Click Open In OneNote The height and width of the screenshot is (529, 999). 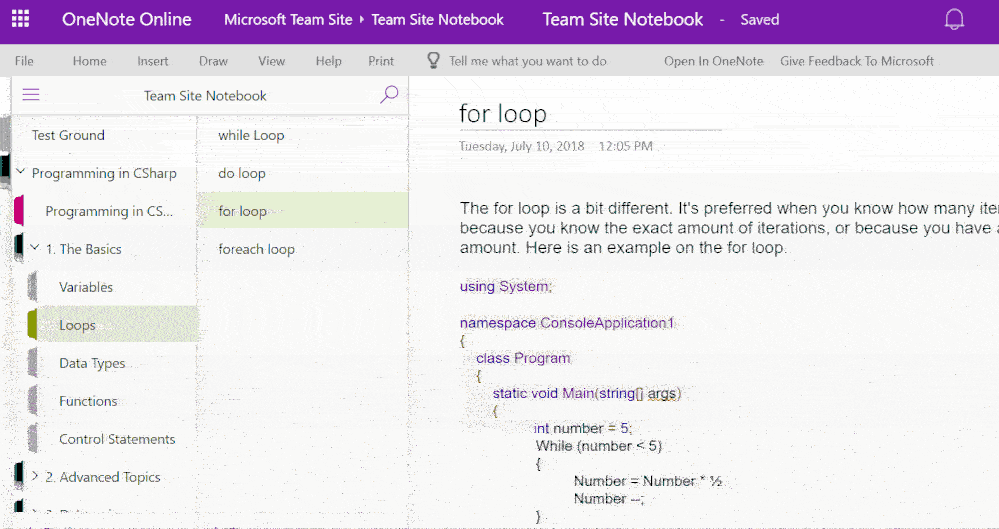click(714, 61)
